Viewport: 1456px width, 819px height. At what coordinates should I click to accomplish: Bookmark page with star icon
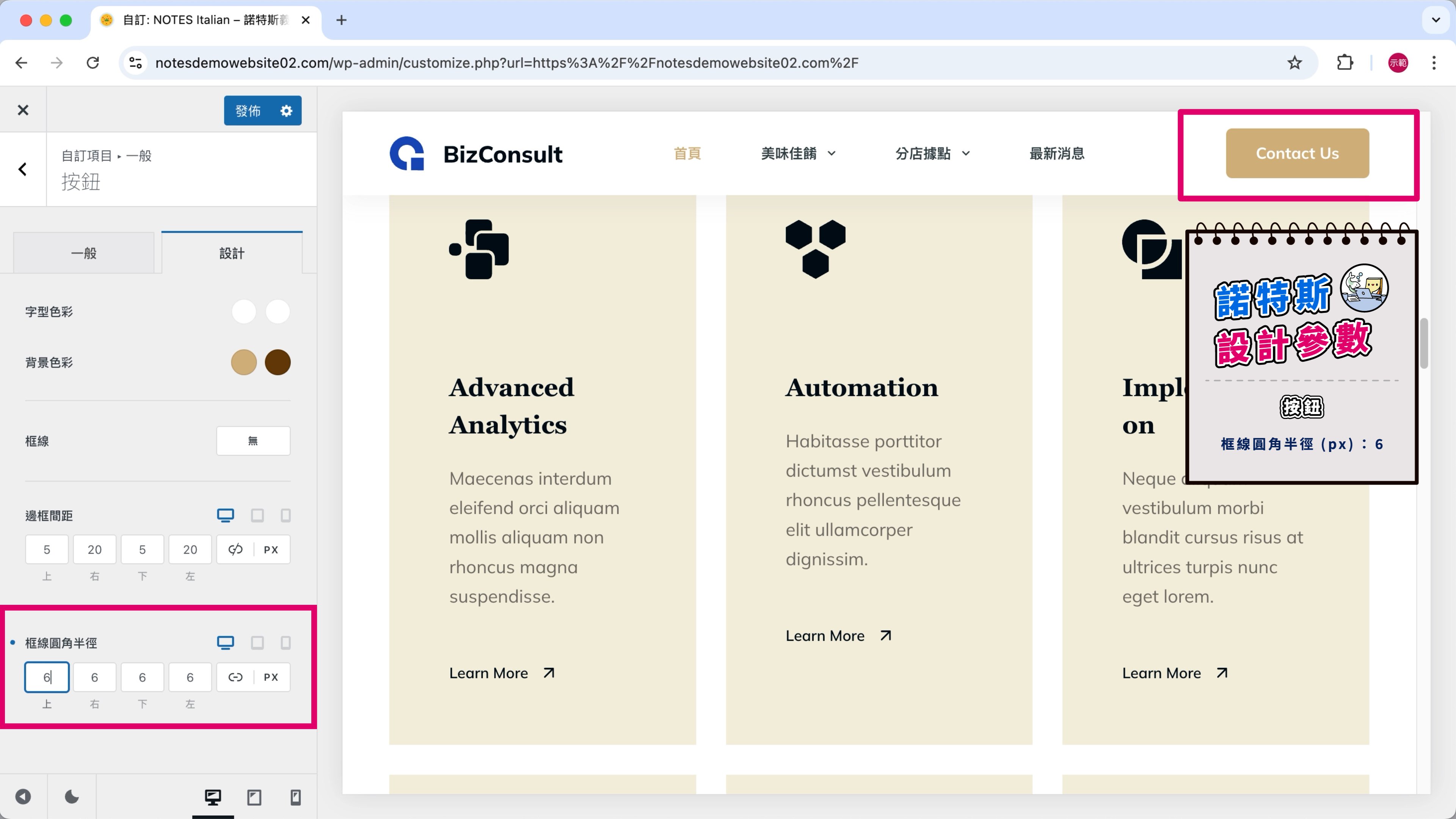click(1294, 63)
